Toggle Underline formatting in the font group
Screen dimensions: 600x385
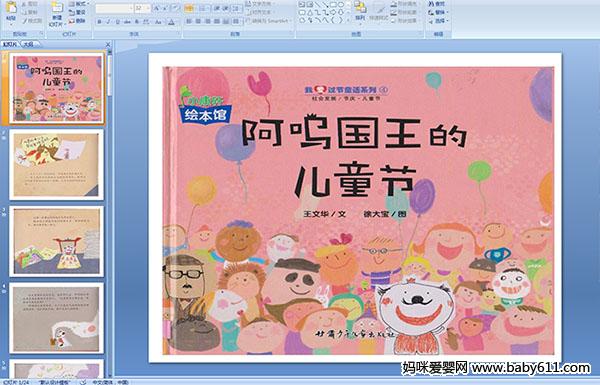click(x=117, y=22)
